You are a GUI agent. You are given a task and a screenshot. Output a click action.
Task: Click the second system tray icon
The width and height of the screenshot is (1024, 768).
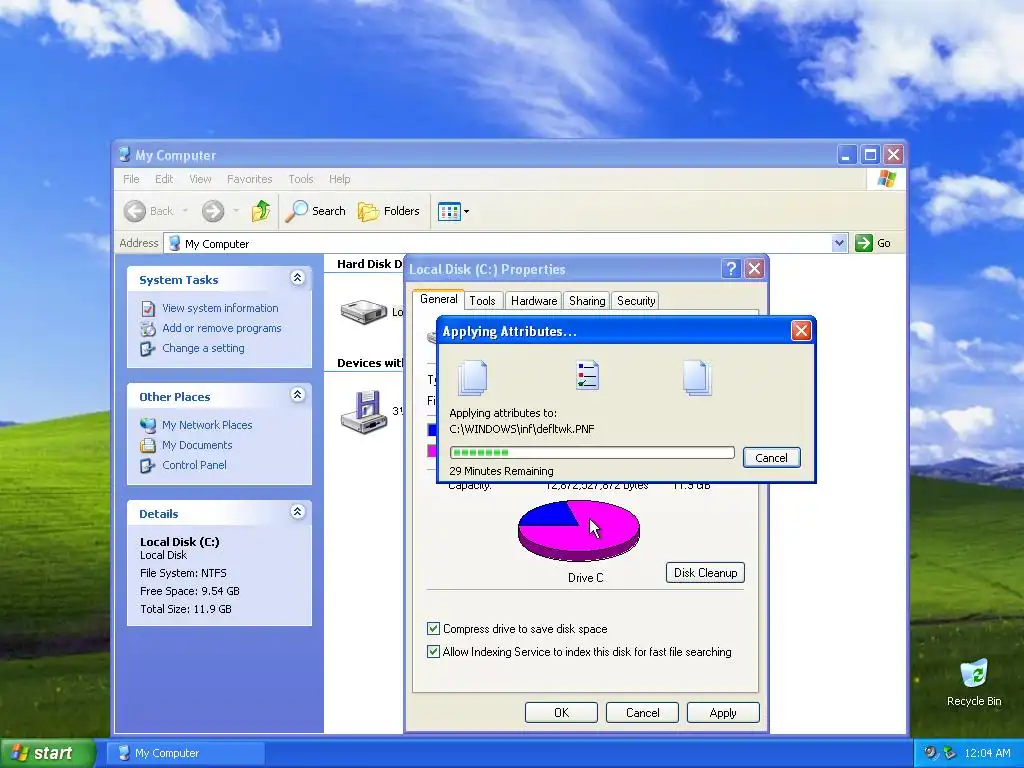949,753
